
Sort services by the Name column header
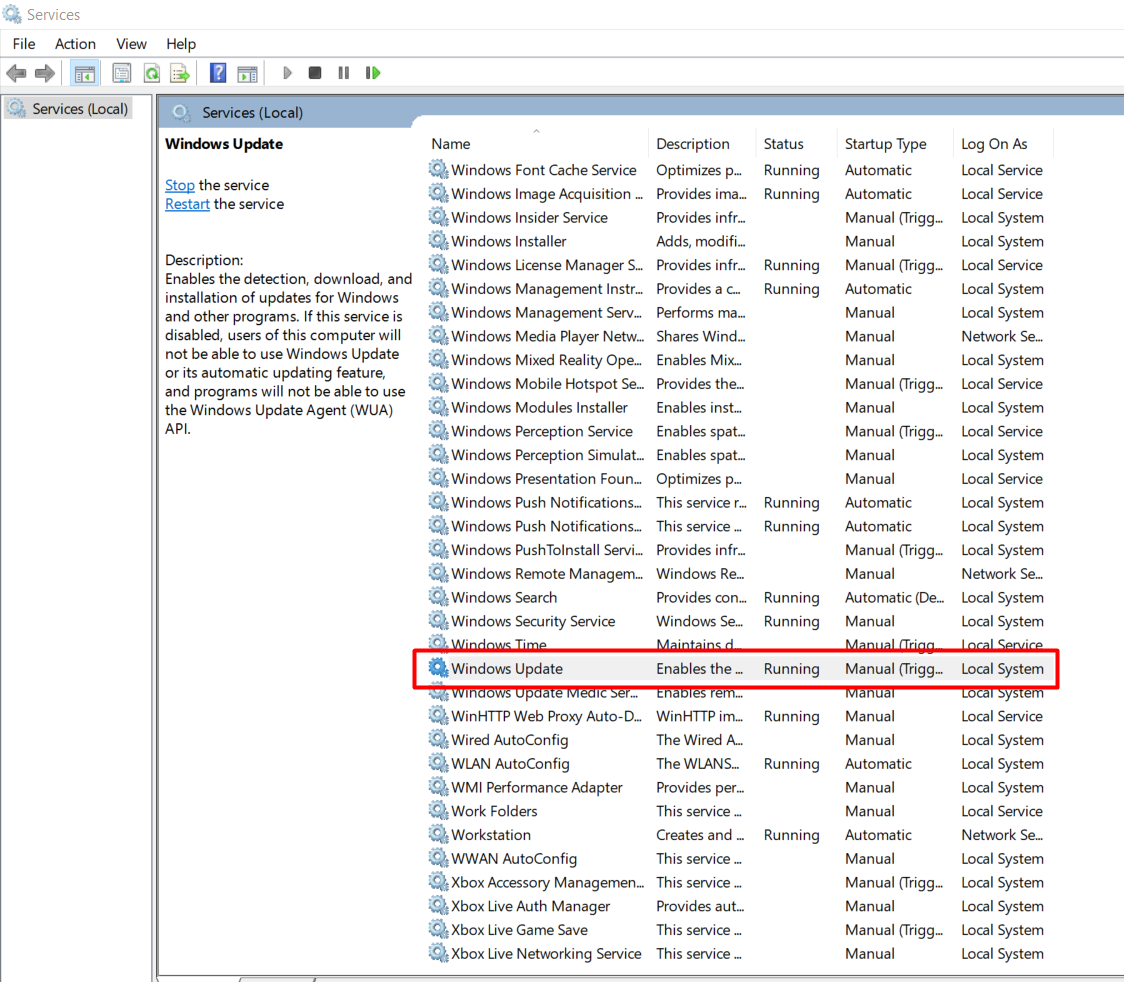point(538,144)
